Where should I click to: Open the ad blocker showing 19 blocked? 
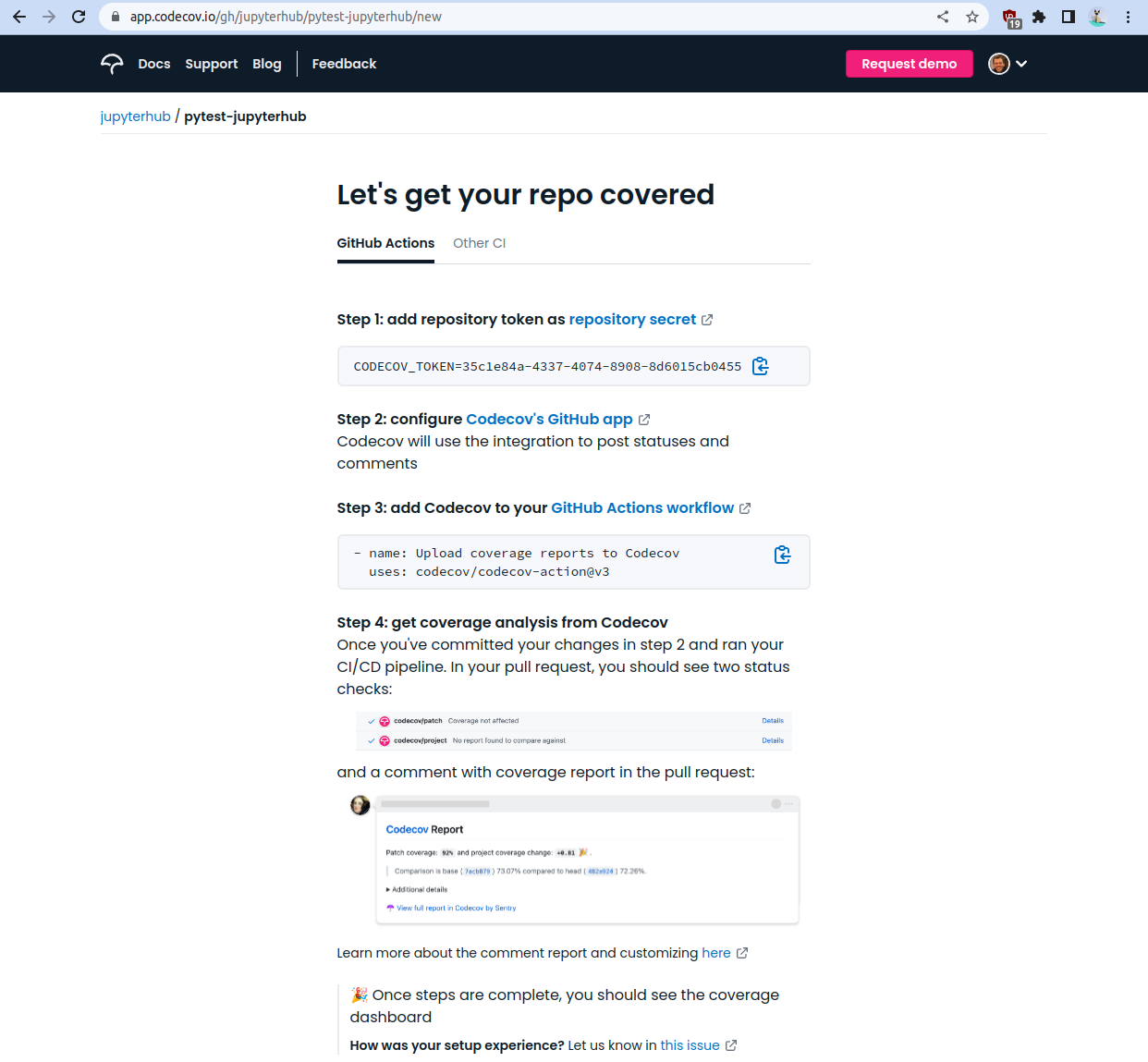(1009, 16)
